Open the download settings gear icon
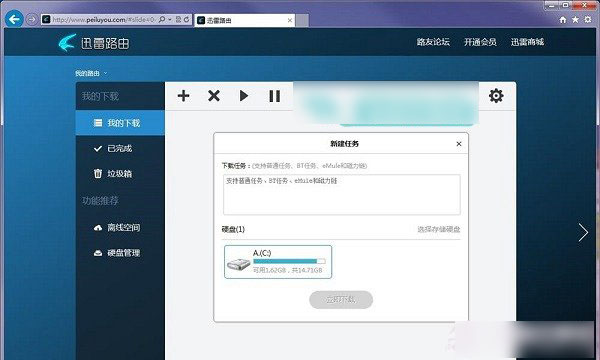Screen dimensions: 600x360 (496, 96)
